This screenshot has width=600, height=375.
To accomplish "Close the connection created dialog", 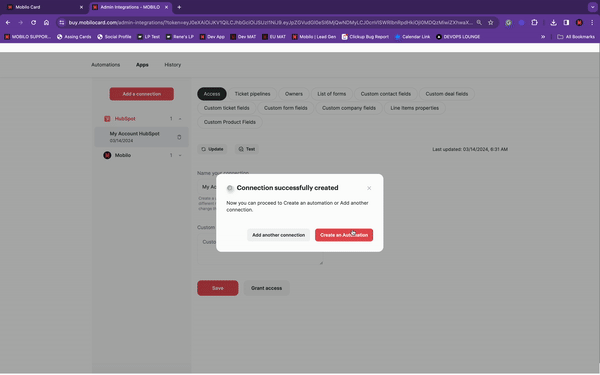I will coord(369,188).
